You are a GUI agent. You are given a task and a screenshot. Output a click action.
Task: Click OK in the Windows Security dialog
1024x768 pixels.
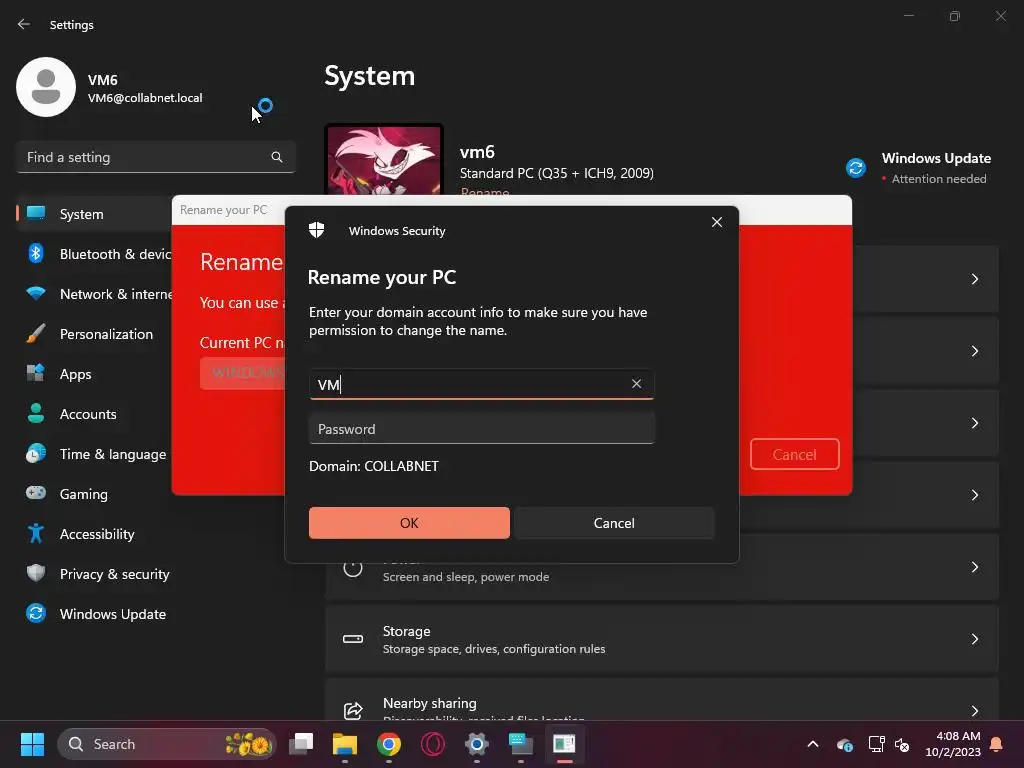(x=409, y=523)
